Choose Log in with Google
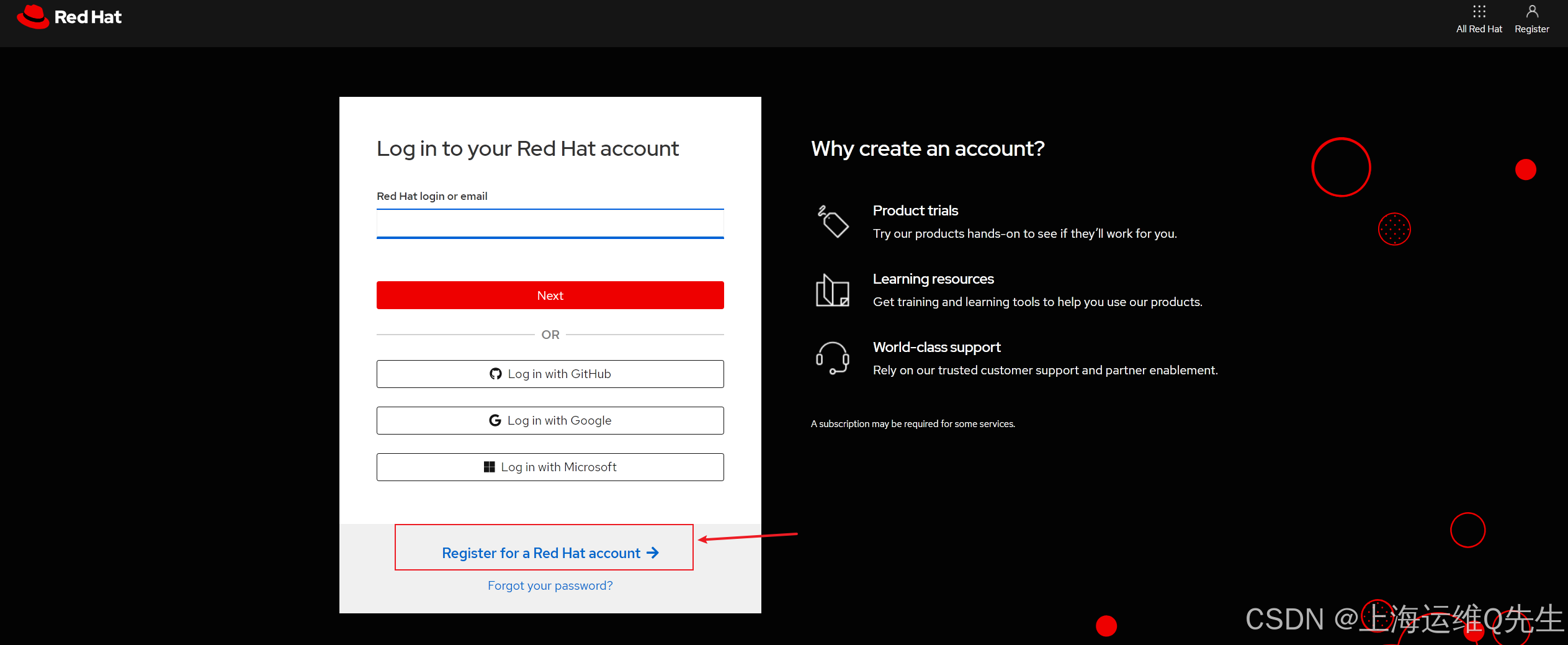Screen dimensions: 1568x645 (550, 420)
